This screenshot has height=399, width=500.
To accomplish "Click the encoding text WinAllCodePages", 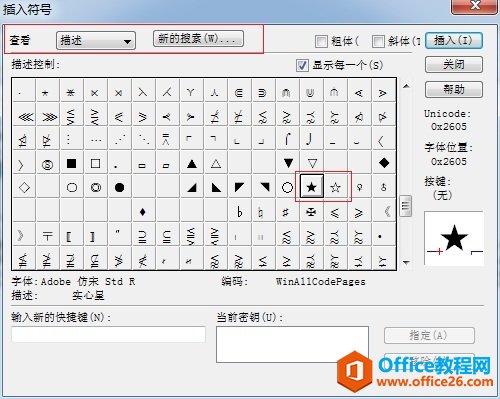I will click(x=320, y=282).
